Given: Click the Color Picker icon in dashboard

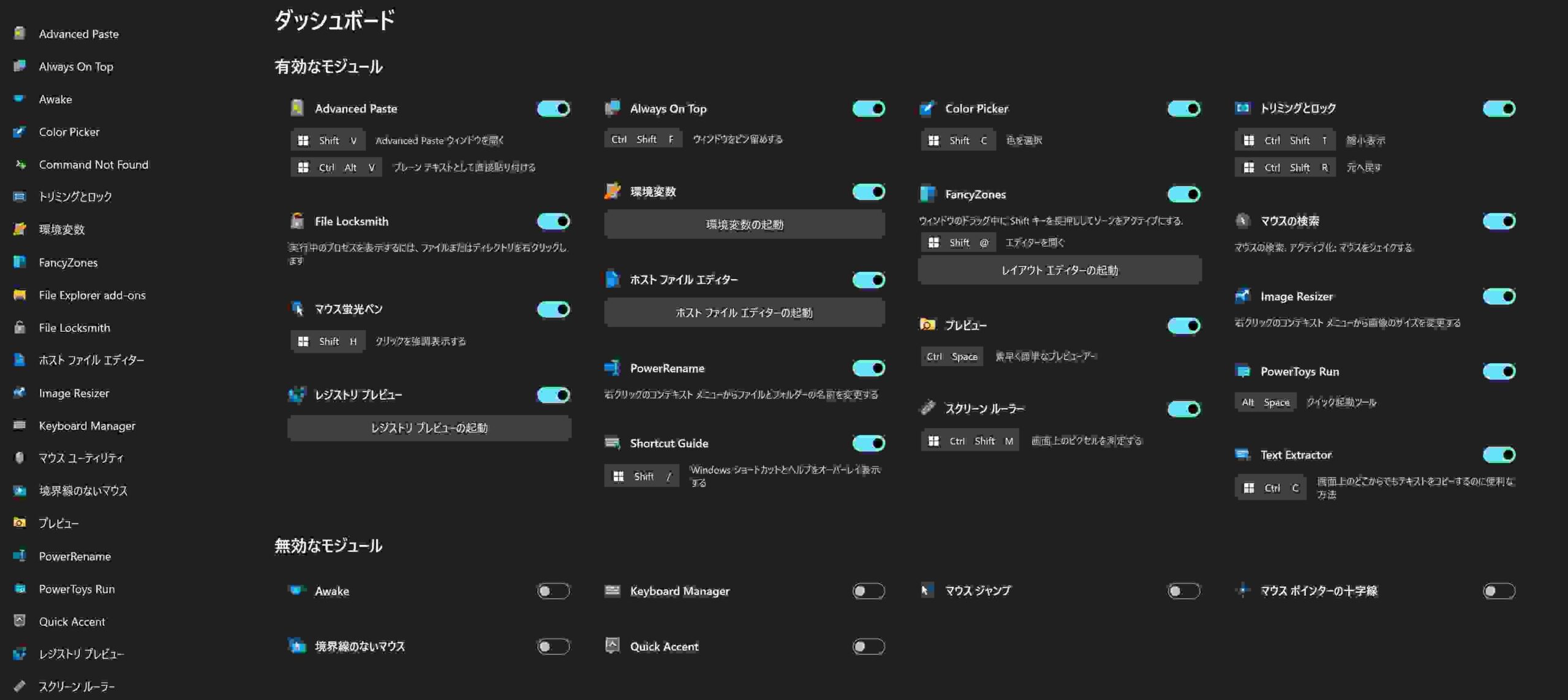Looking at the screenshot, I should click(x=927, y=108).
